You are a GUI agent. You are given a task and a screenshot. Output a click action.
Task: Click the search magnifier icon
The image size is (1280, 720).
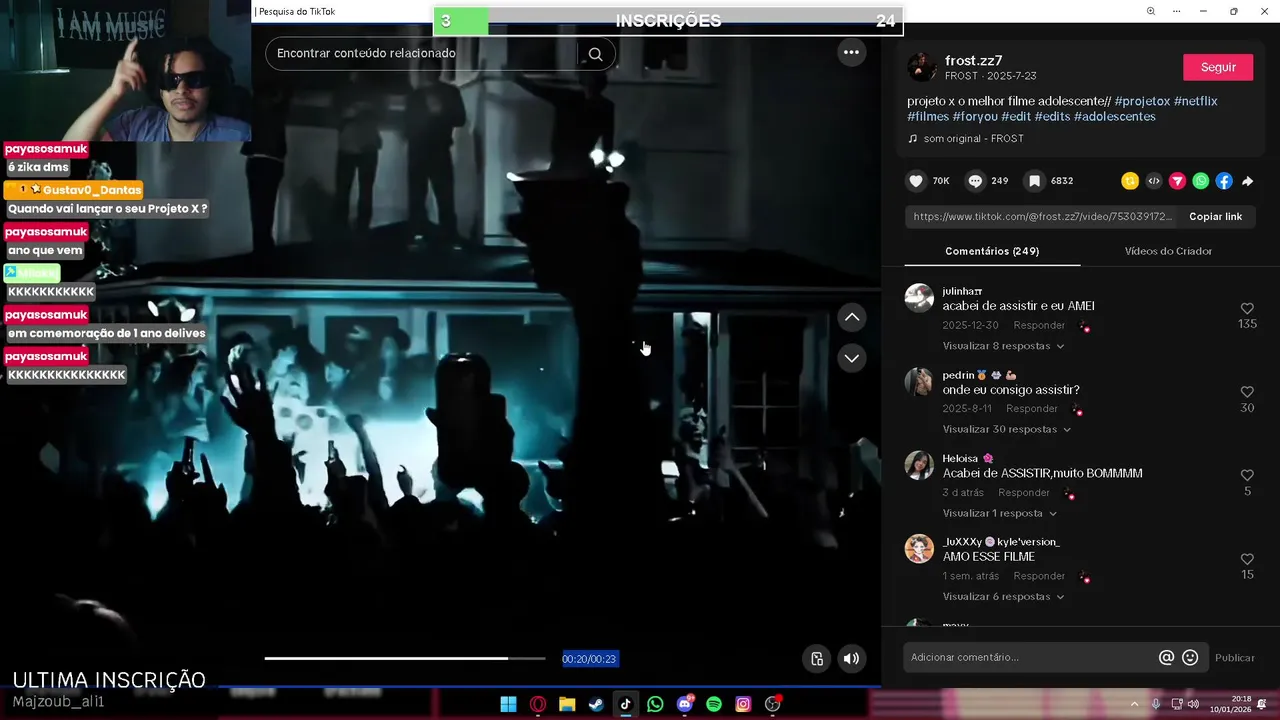pos(595,54)
